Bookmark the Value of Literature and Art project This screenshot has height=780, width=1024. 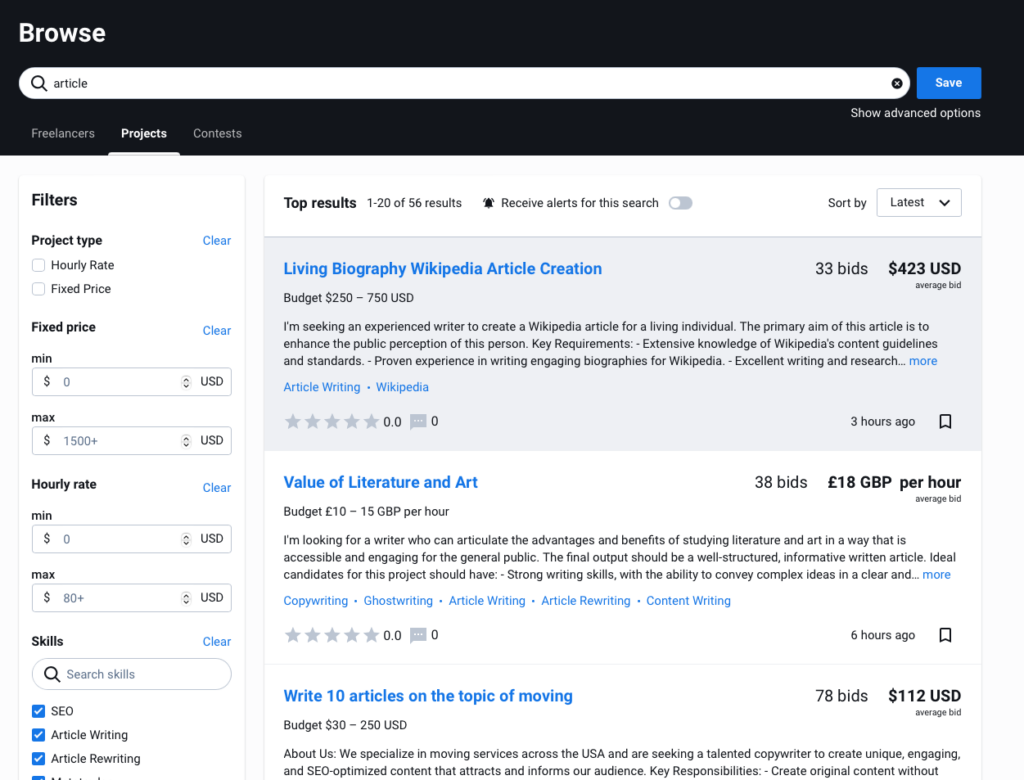pyautogui.click(x=945, y=635)
